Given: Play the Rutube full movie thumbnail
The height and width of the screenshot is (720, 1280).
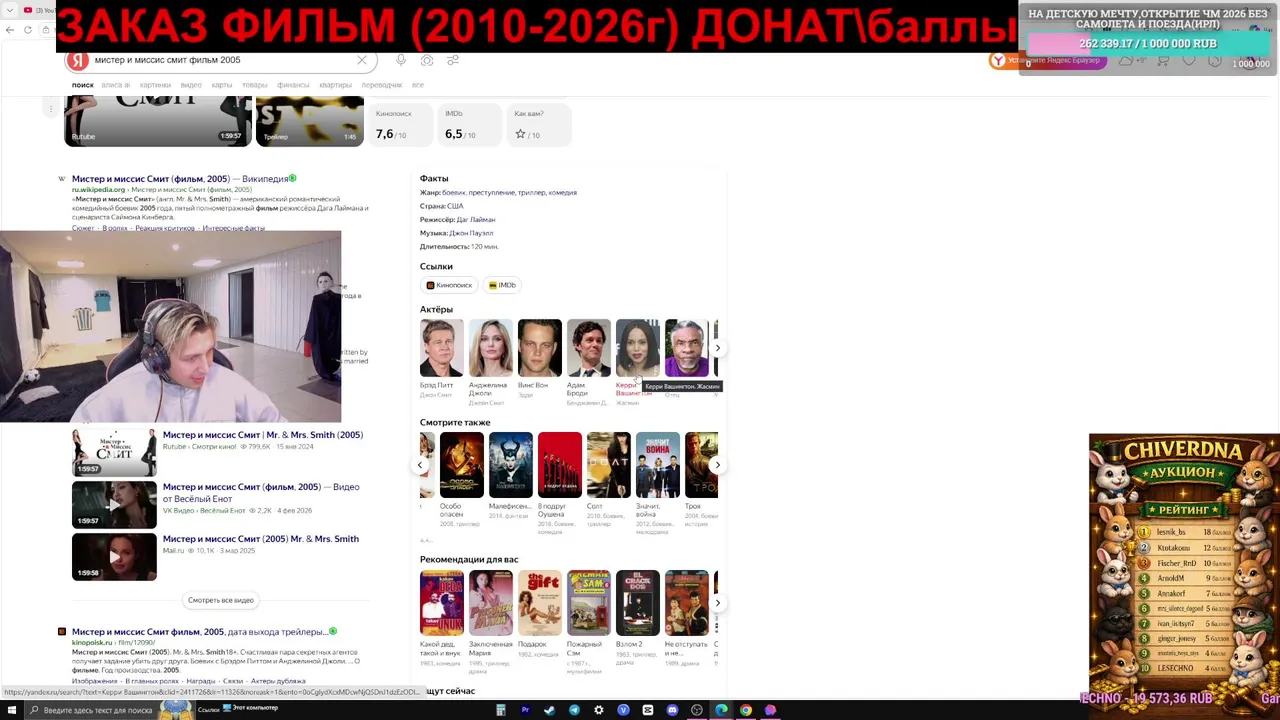Looking at the screenshot, I should [x=158, y=121].
